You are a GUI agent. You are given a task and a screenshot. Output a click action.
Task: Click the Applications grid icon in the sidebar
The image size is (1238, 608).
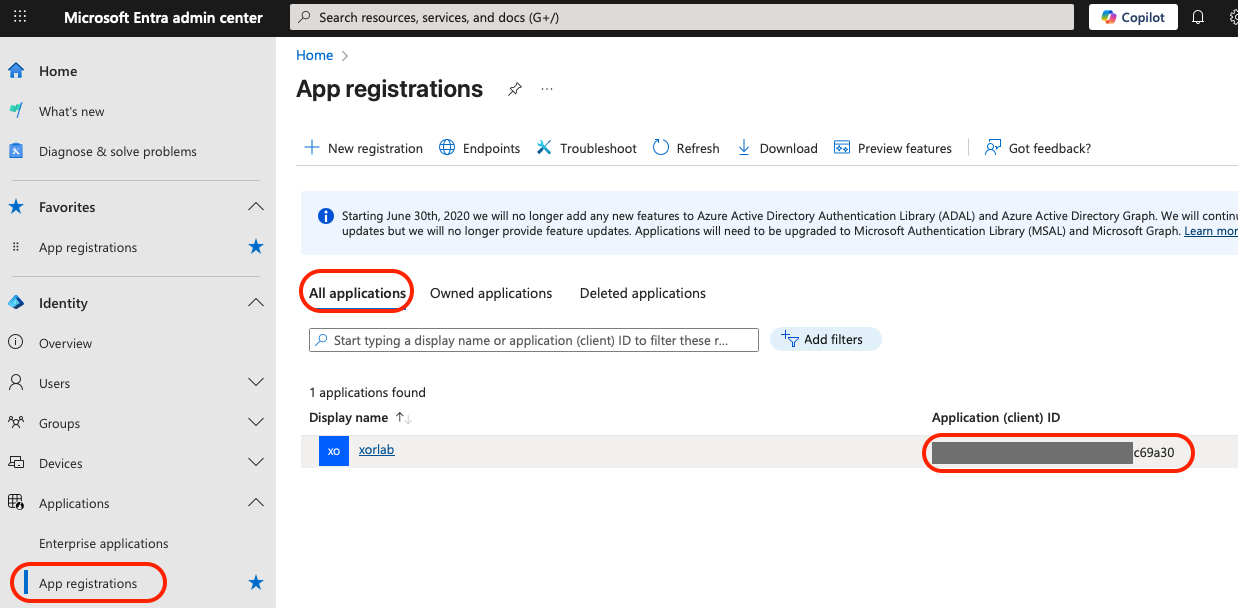16,503
